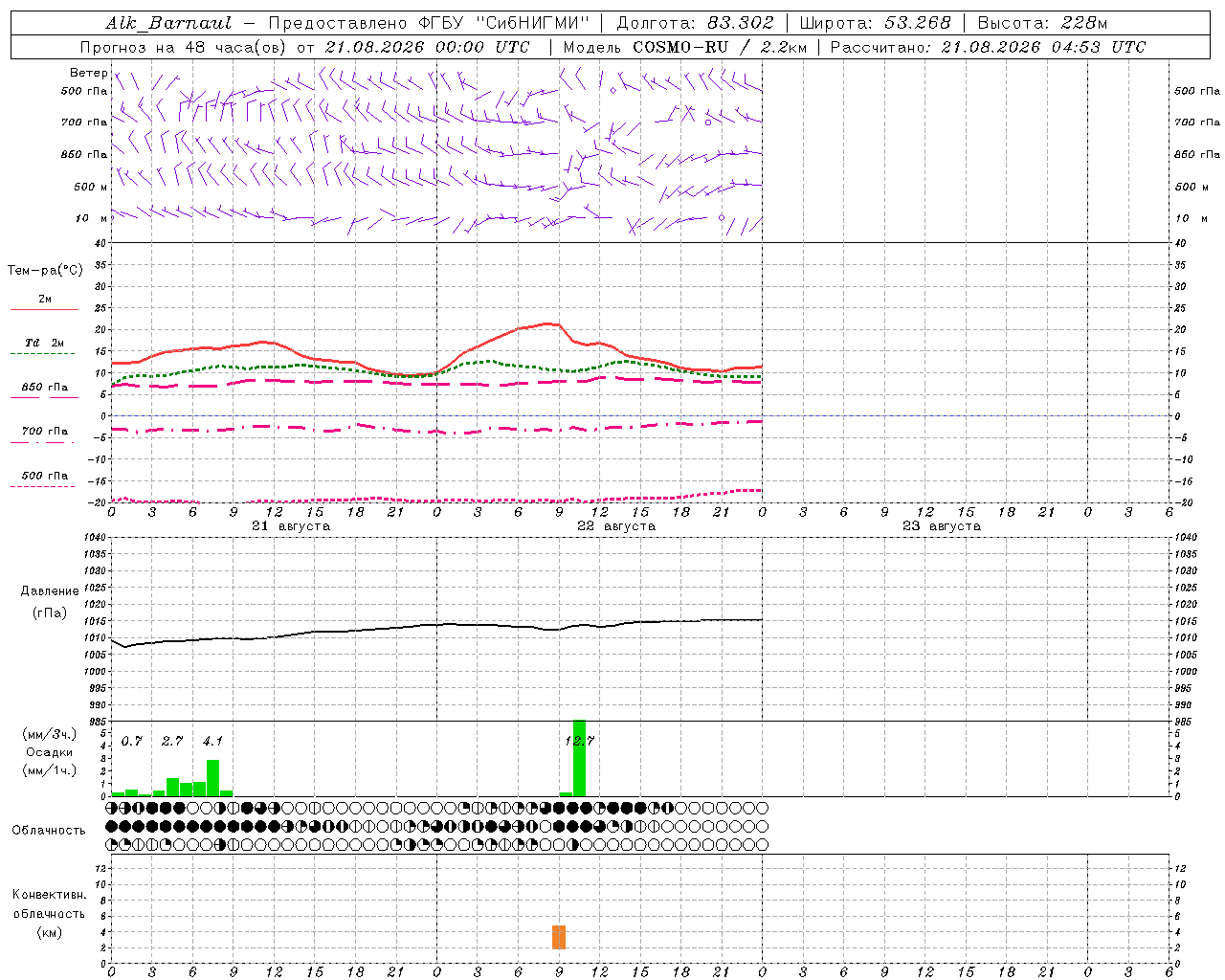Viewport: 1225px width, 980px height.
Task: Click the orange convective cloudiness bar
Action: 559,937
